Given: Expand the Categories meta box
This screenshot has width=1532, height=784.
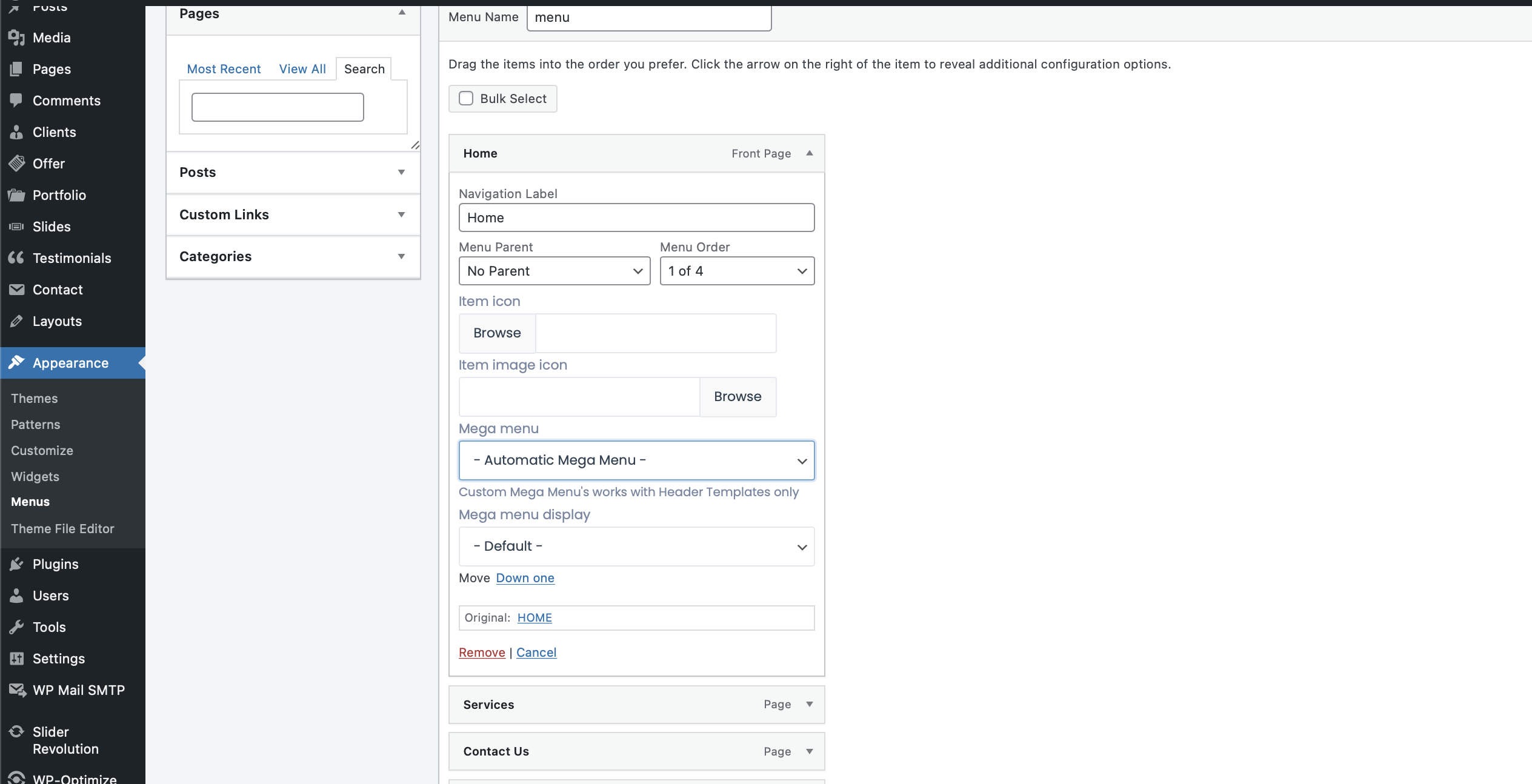Looking at the screenshot, I should pos(293,256).
